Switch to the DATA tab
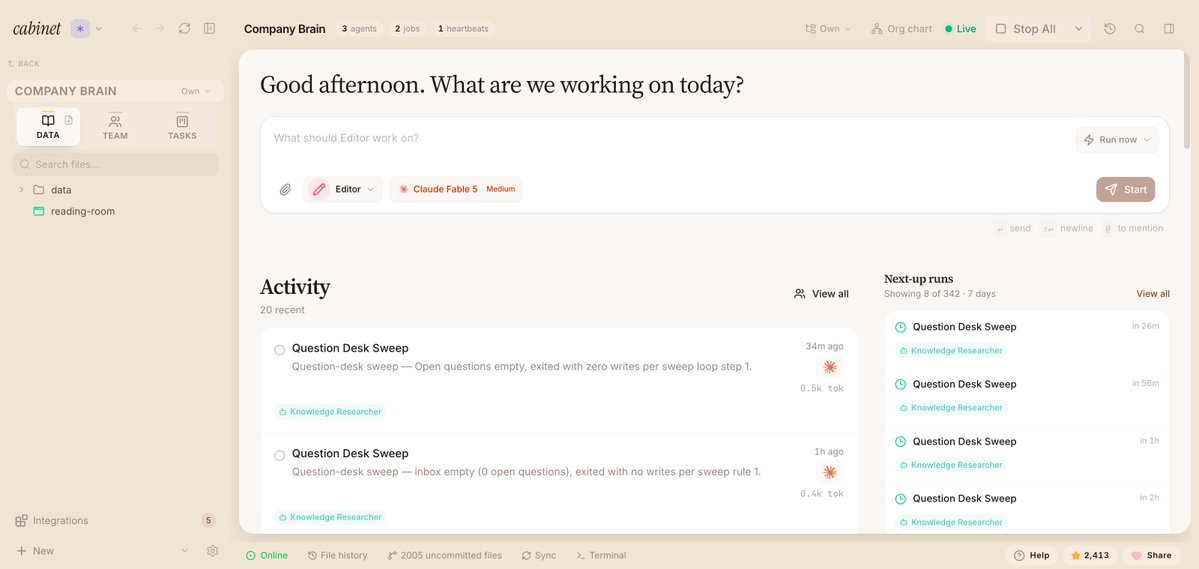 pyautogui.click(x=48, y=127)
